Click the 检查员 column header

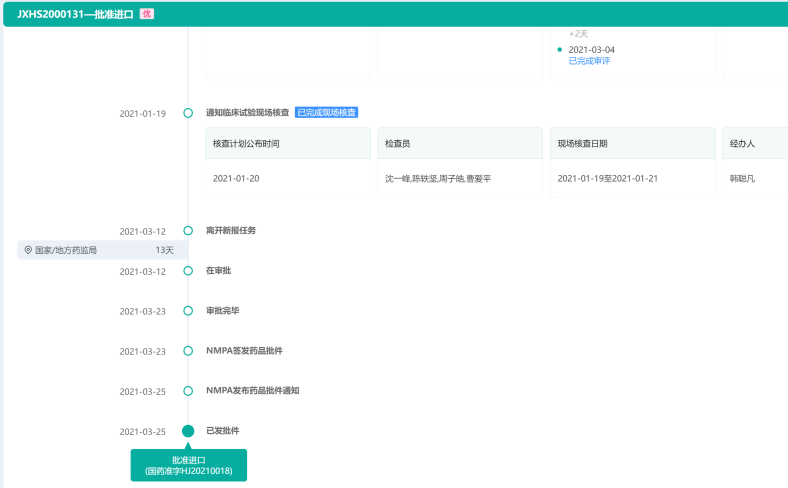(x=398, y=144)
